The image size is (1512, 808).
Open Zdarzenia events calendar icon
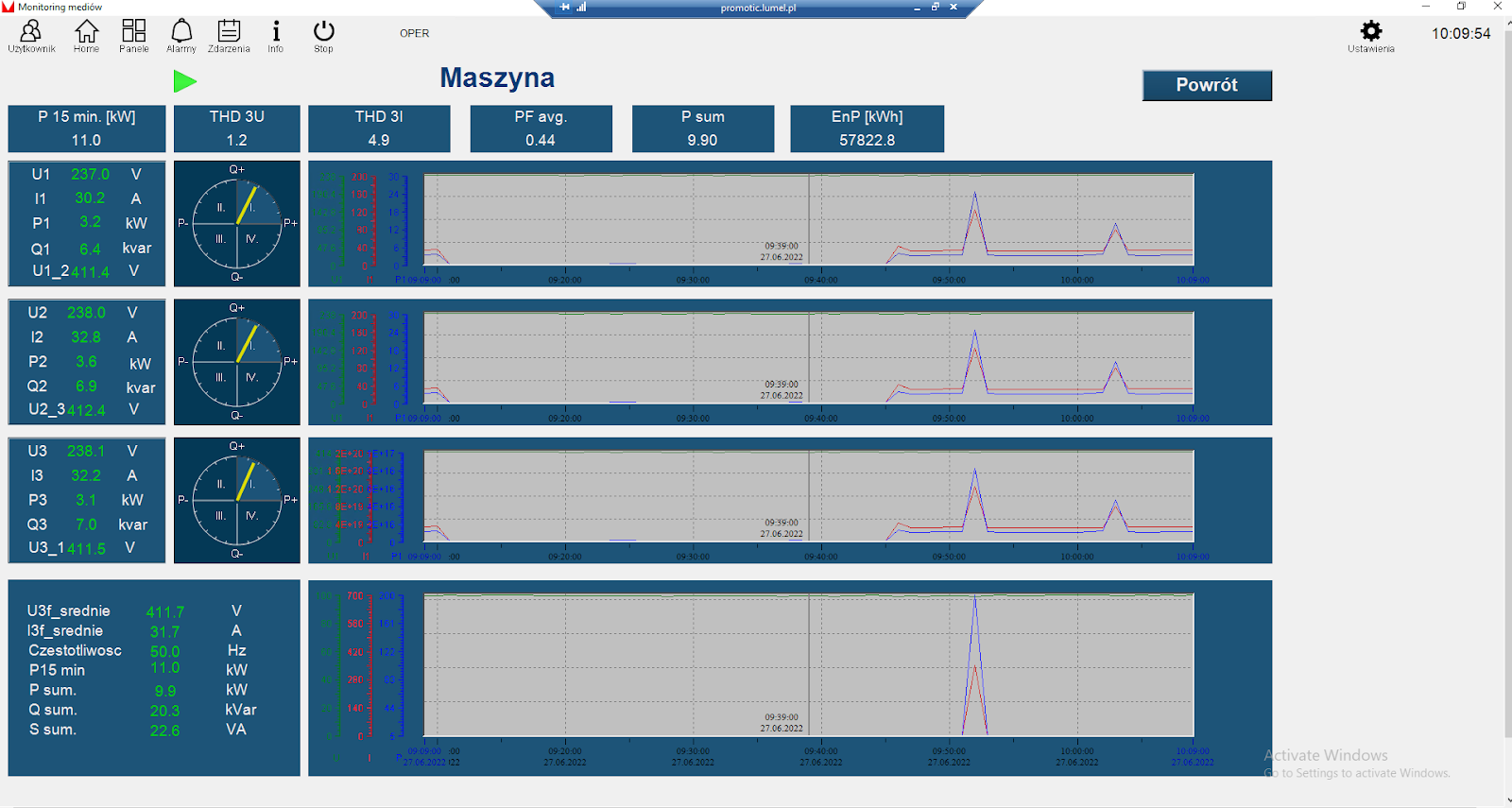[229, 34]
